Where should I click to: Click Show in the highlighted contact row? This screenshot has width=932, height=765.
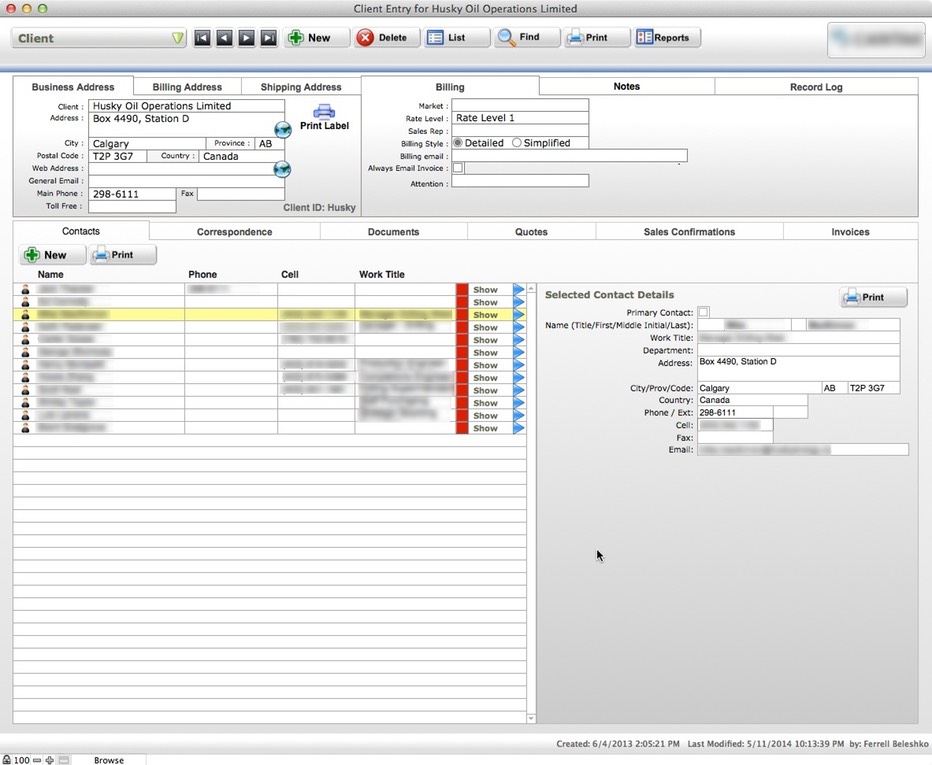coord(486,314)
